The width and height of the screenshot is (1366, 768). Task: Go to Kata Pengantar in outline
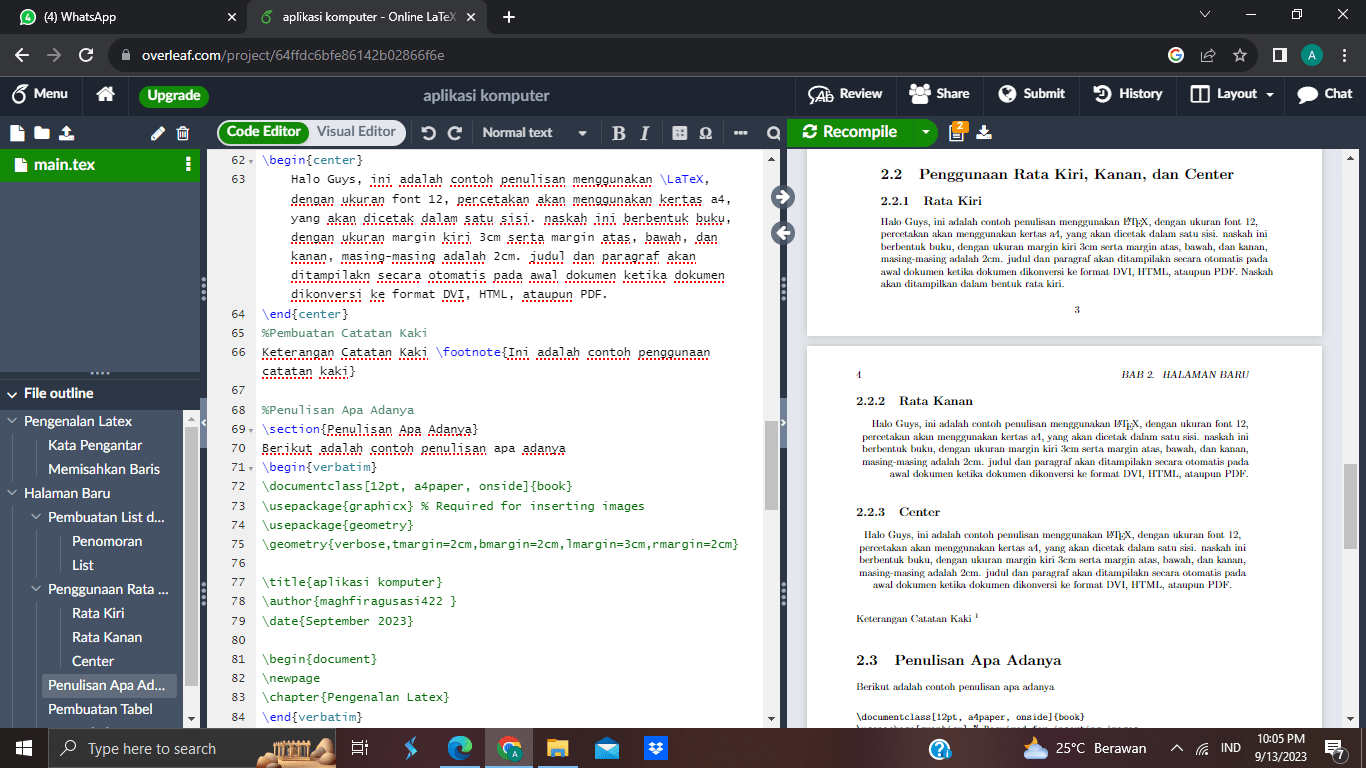[x=95, y=445]
